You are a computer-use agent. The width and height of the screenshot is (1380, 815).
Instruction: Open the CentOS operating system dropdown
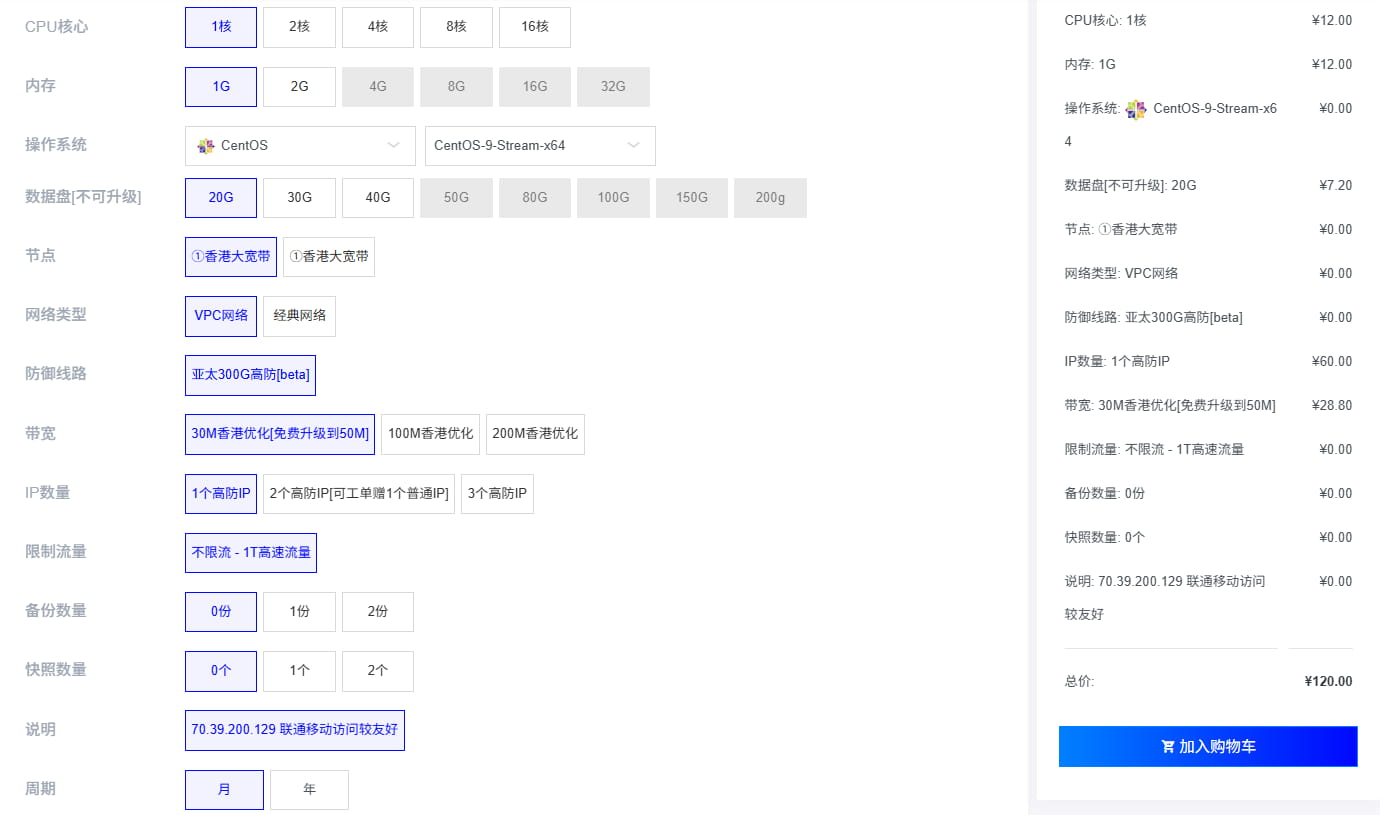click(300, 146)
